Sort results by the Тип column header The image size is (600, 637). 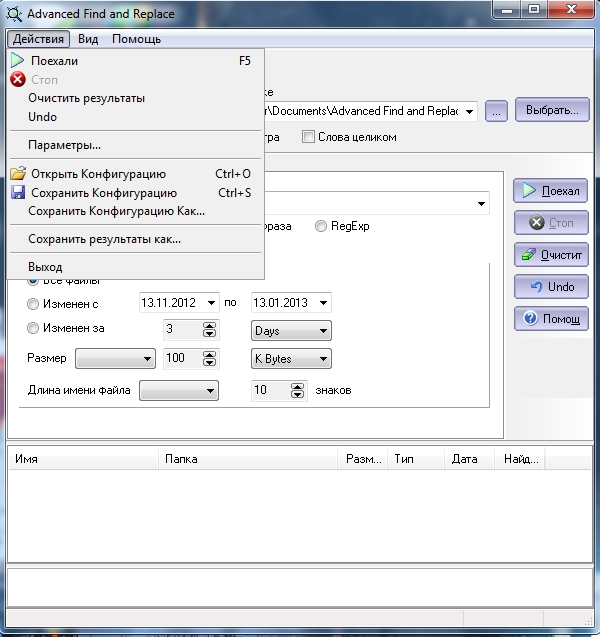(416, 459)
